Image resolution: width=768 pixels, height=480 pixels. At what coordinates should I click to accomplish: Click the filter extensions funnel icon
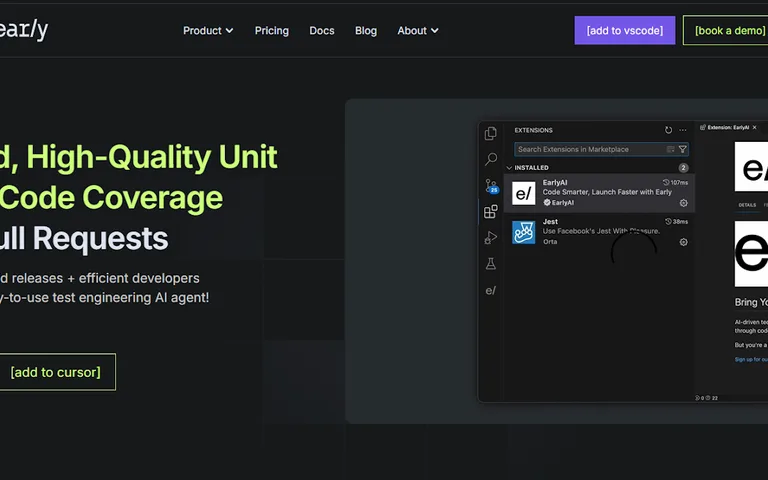682,149
